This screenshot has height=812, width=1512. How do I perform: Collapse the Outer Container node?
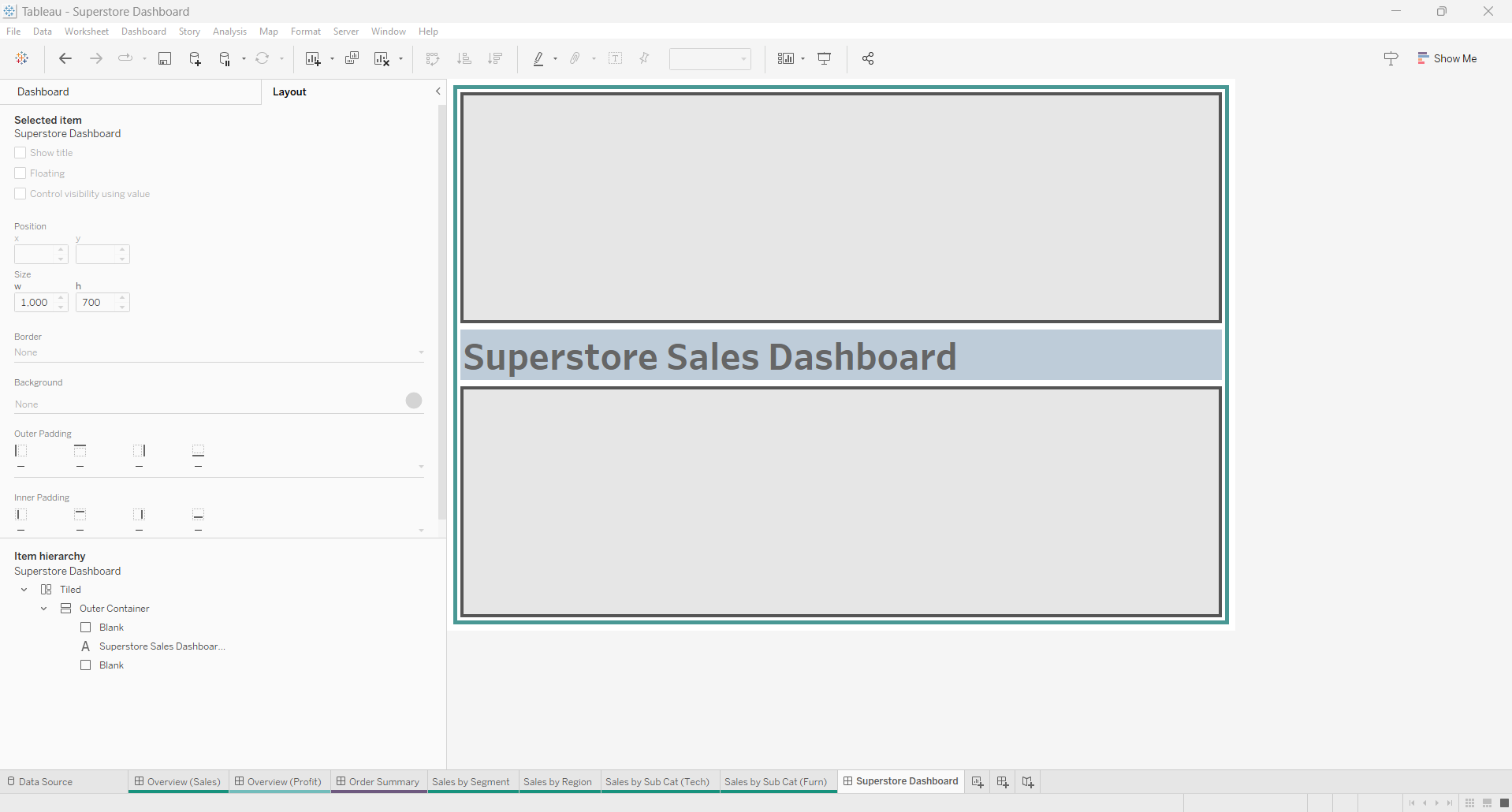(44, 609)
